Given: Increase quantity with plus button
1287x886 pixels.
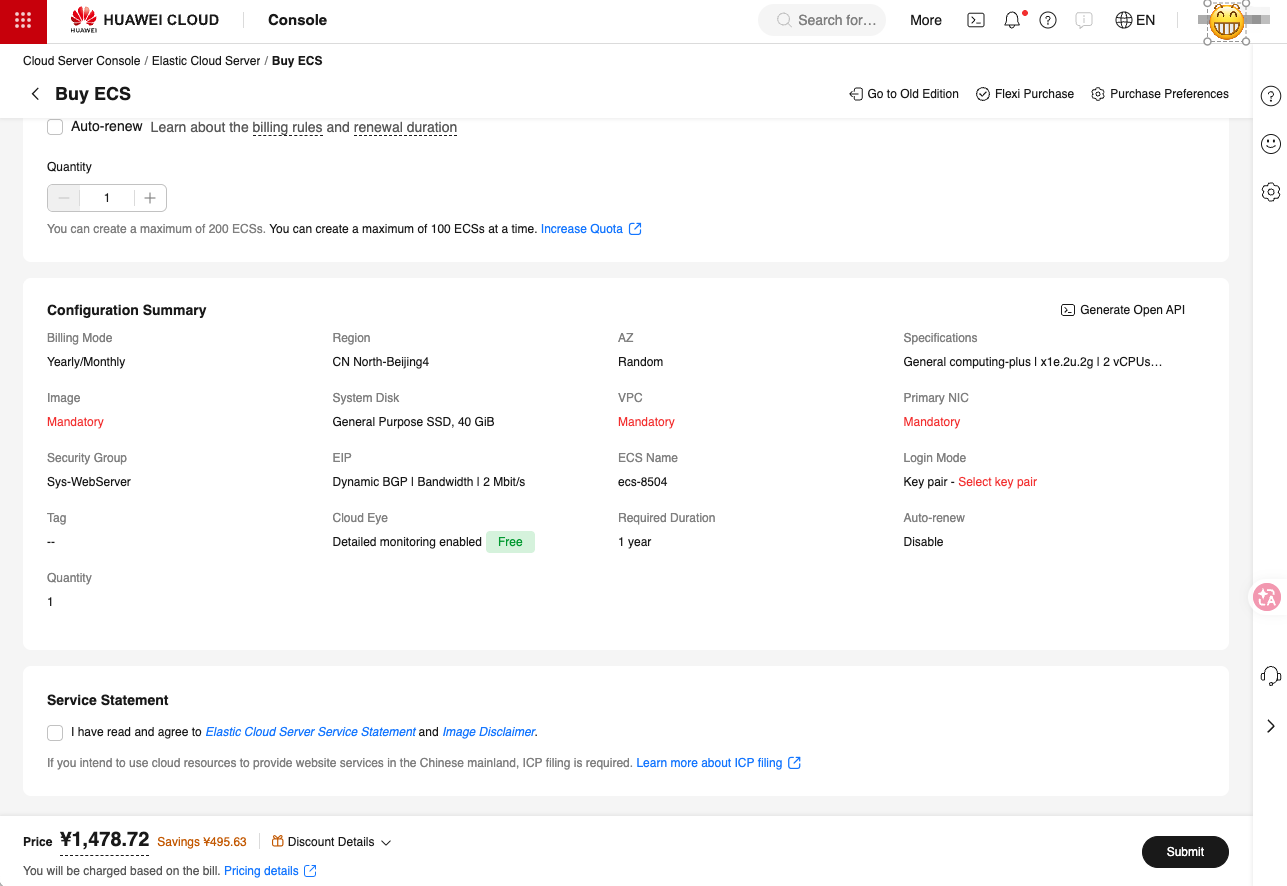Looking at the screenshot, I should click(150, 198).
